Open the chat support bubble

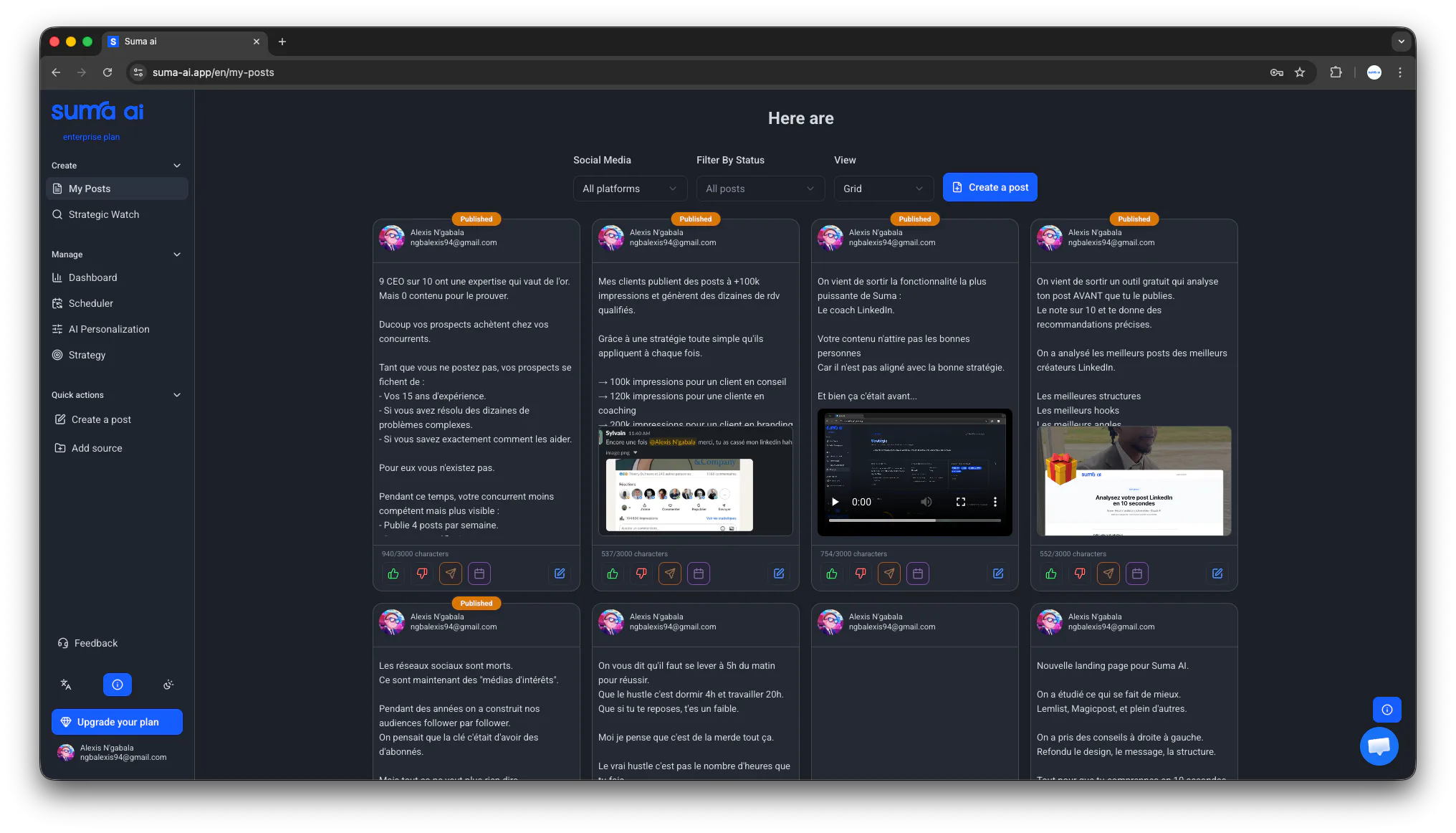click(x=1379, y=746)
